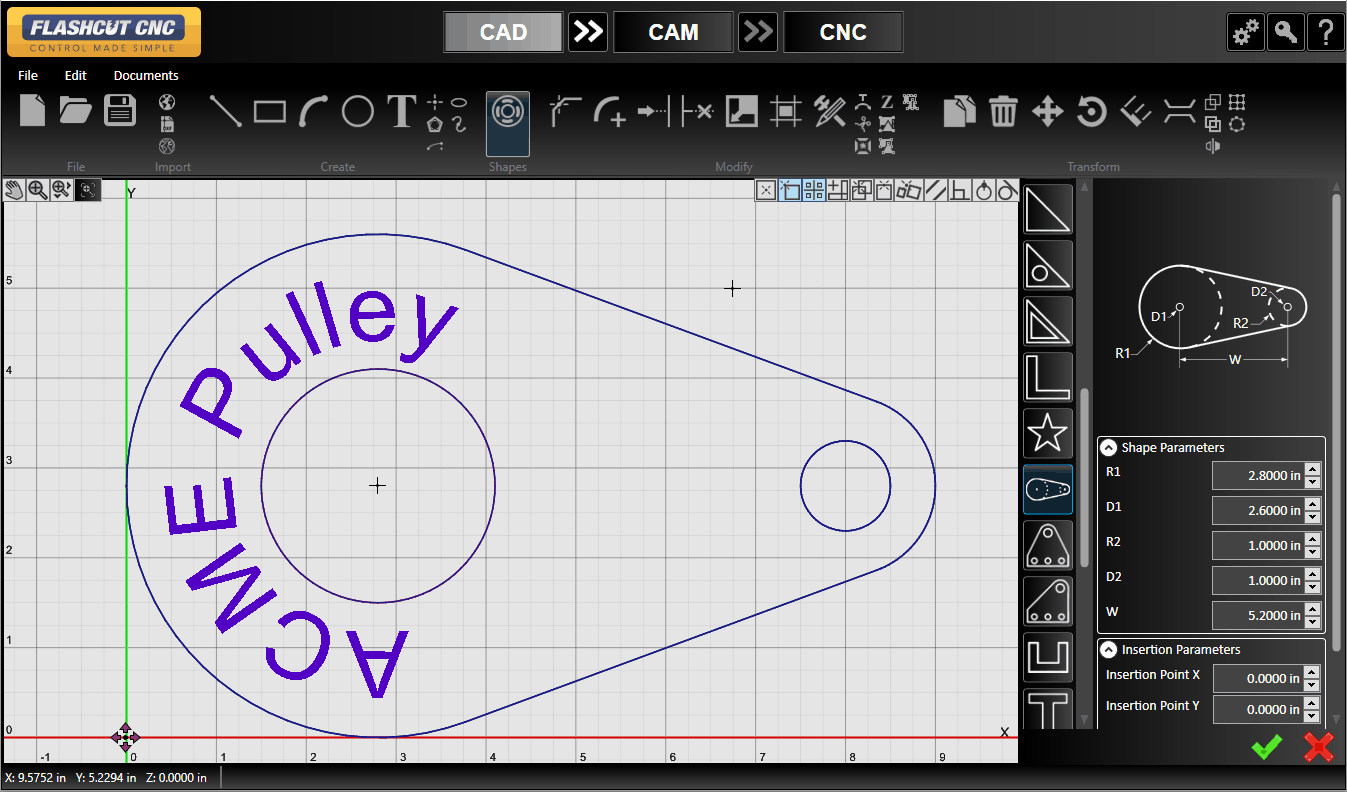Click the W width input field

tap(1257, 616)
